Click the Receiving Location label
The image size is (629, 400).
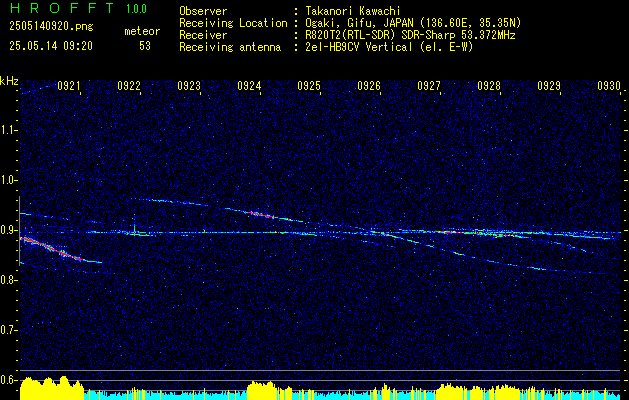coord(233,23)
